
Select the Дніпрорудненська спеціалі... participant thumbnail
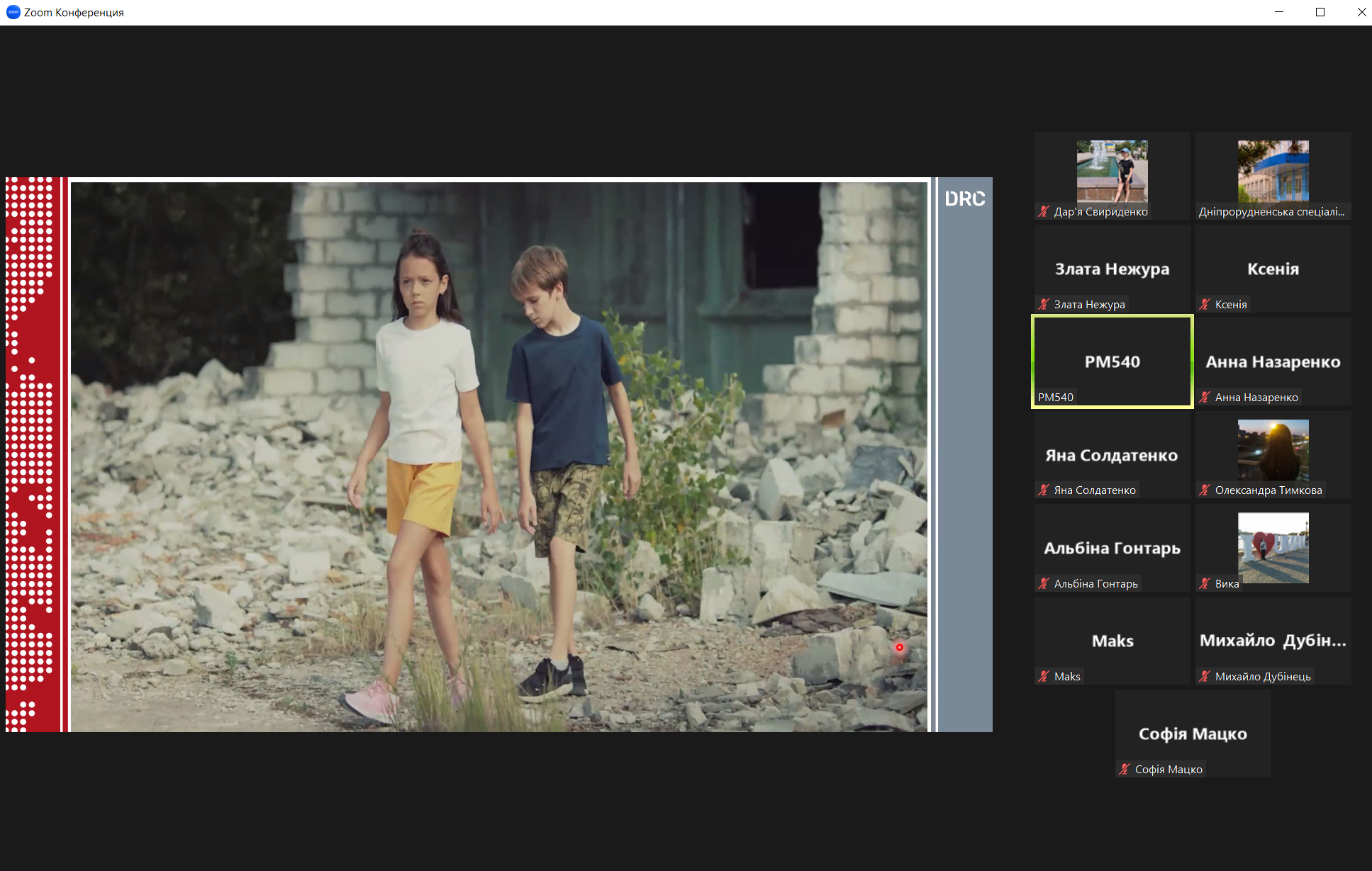(x=1273, y=172)
